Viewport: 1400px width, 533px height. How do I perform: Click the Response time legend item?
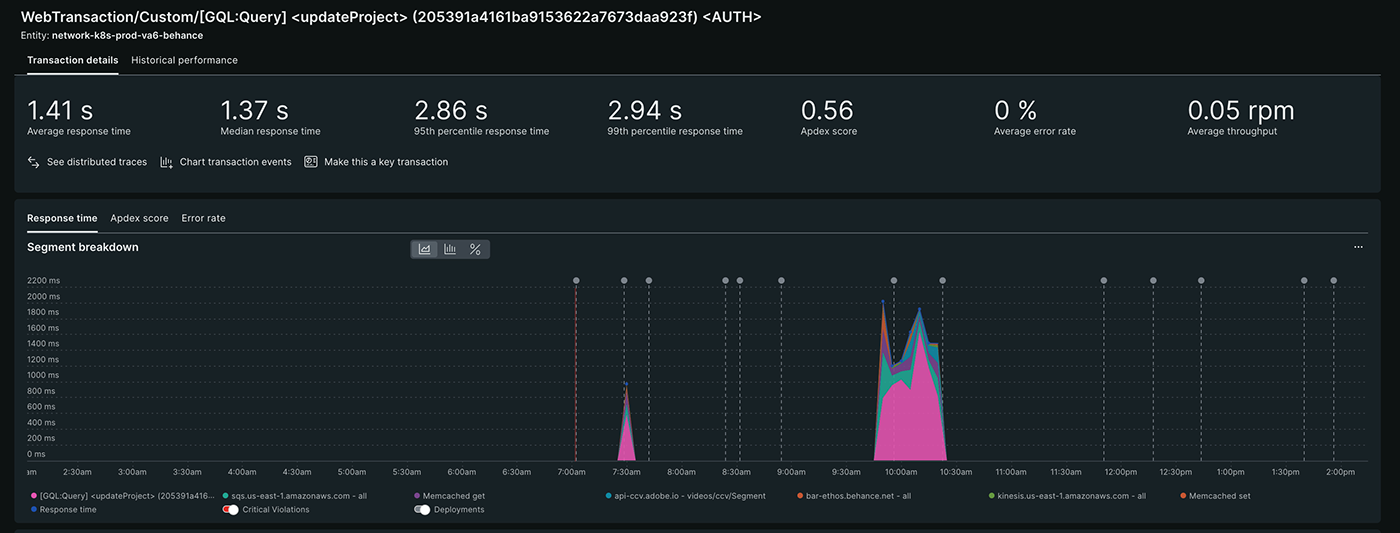67,510
